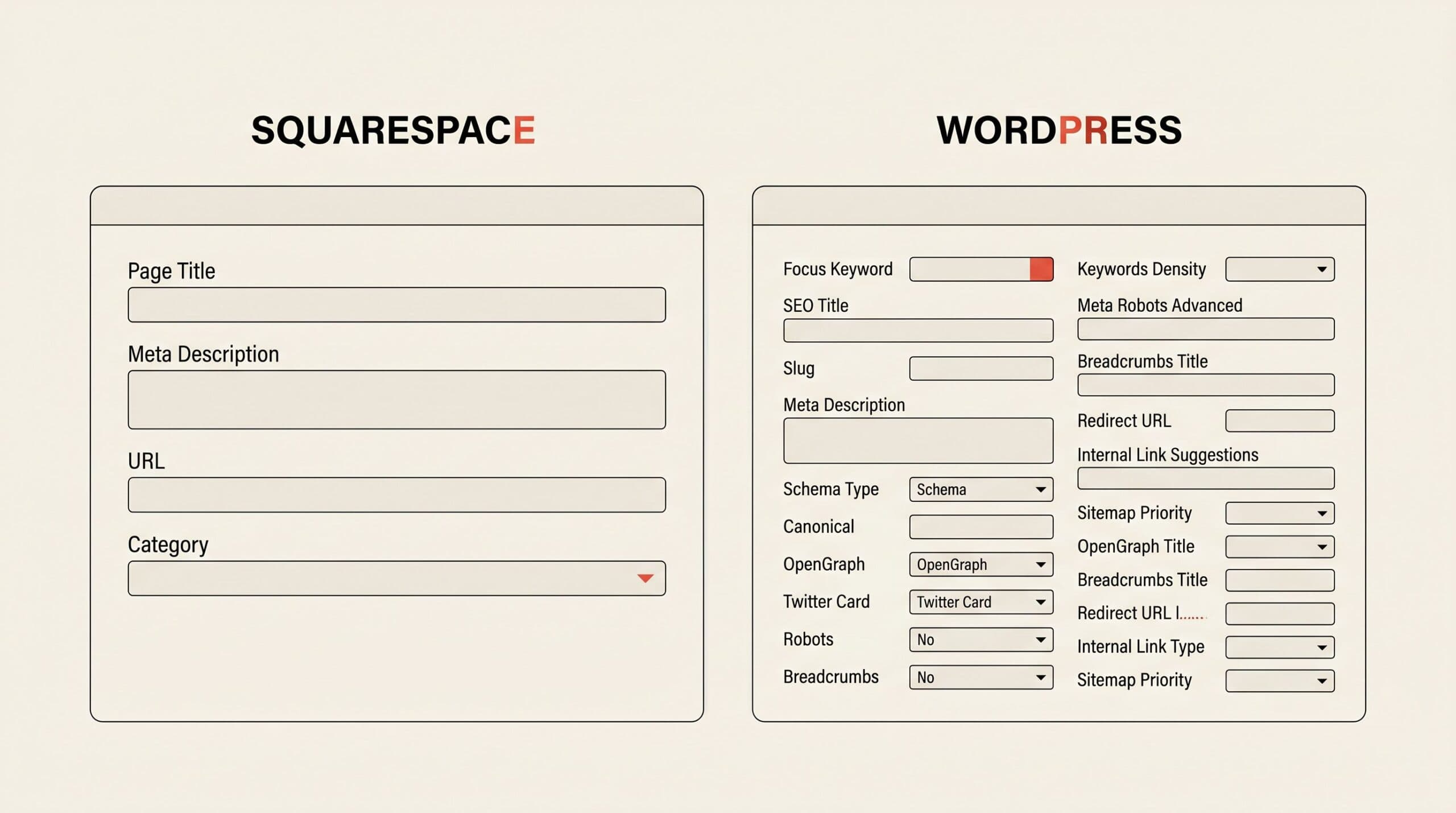Open the Squarespace Category dropdown
Screen dimensions: 1456x813
click(396, 578)
